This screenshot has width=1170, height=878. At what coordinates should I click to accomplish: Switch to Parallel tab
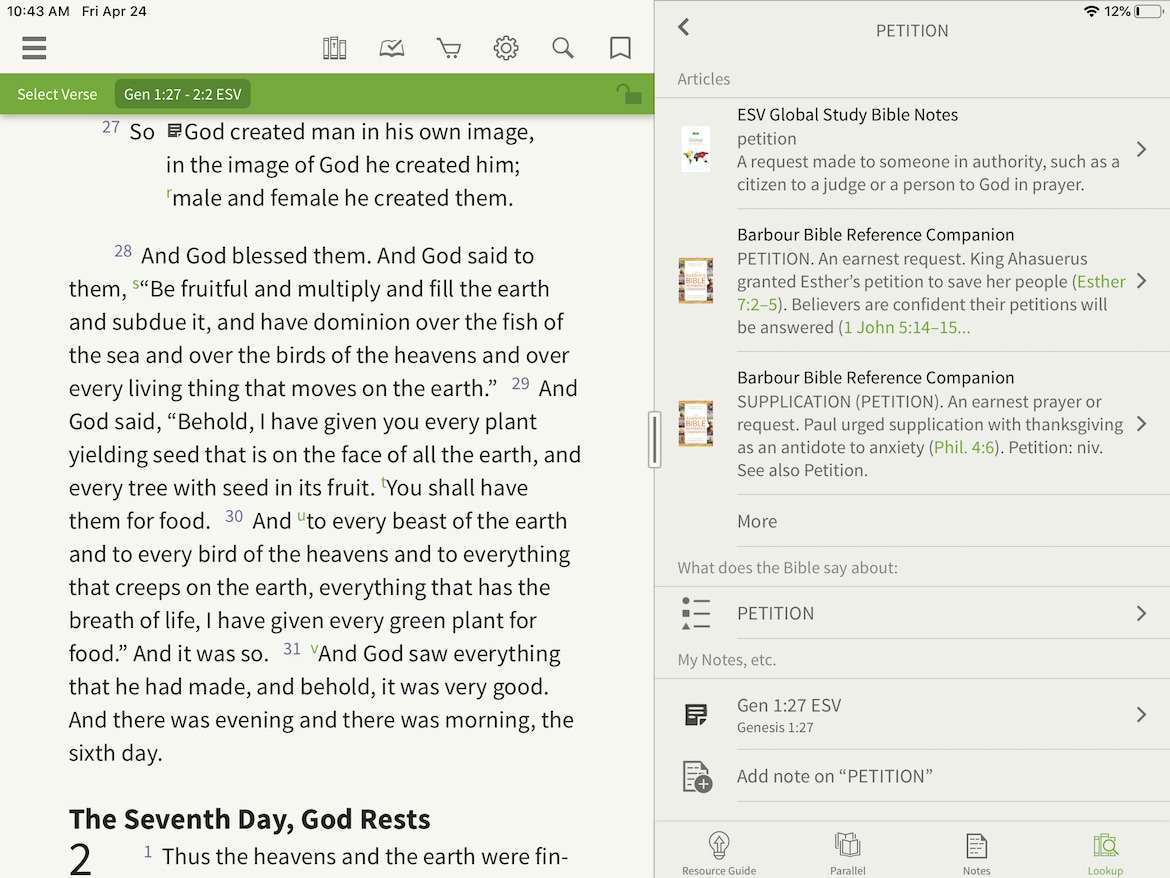(x=848, y=853)
